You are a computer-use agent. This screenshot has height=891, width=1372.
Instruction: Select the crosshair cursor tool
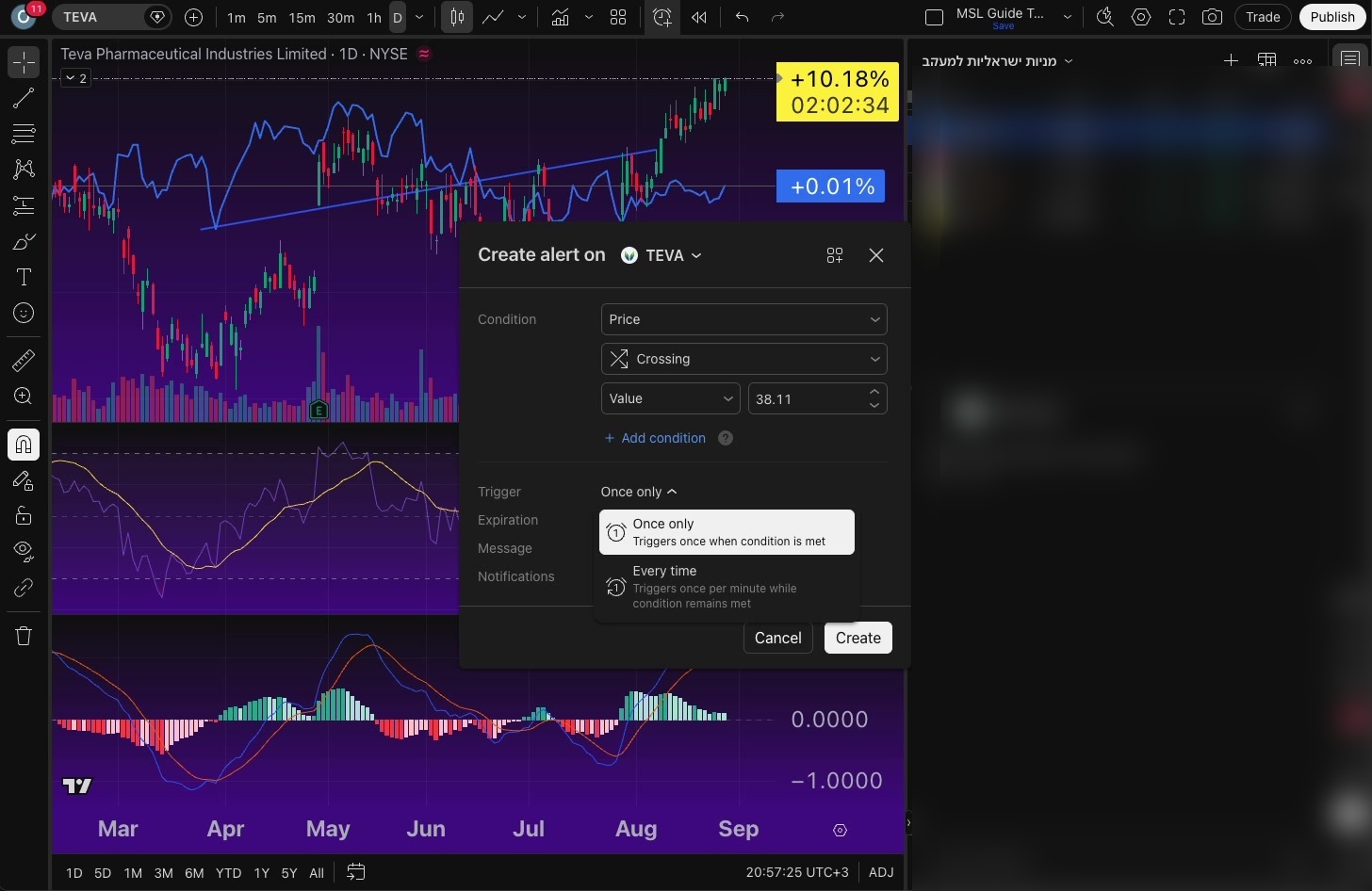click(24, 62)
